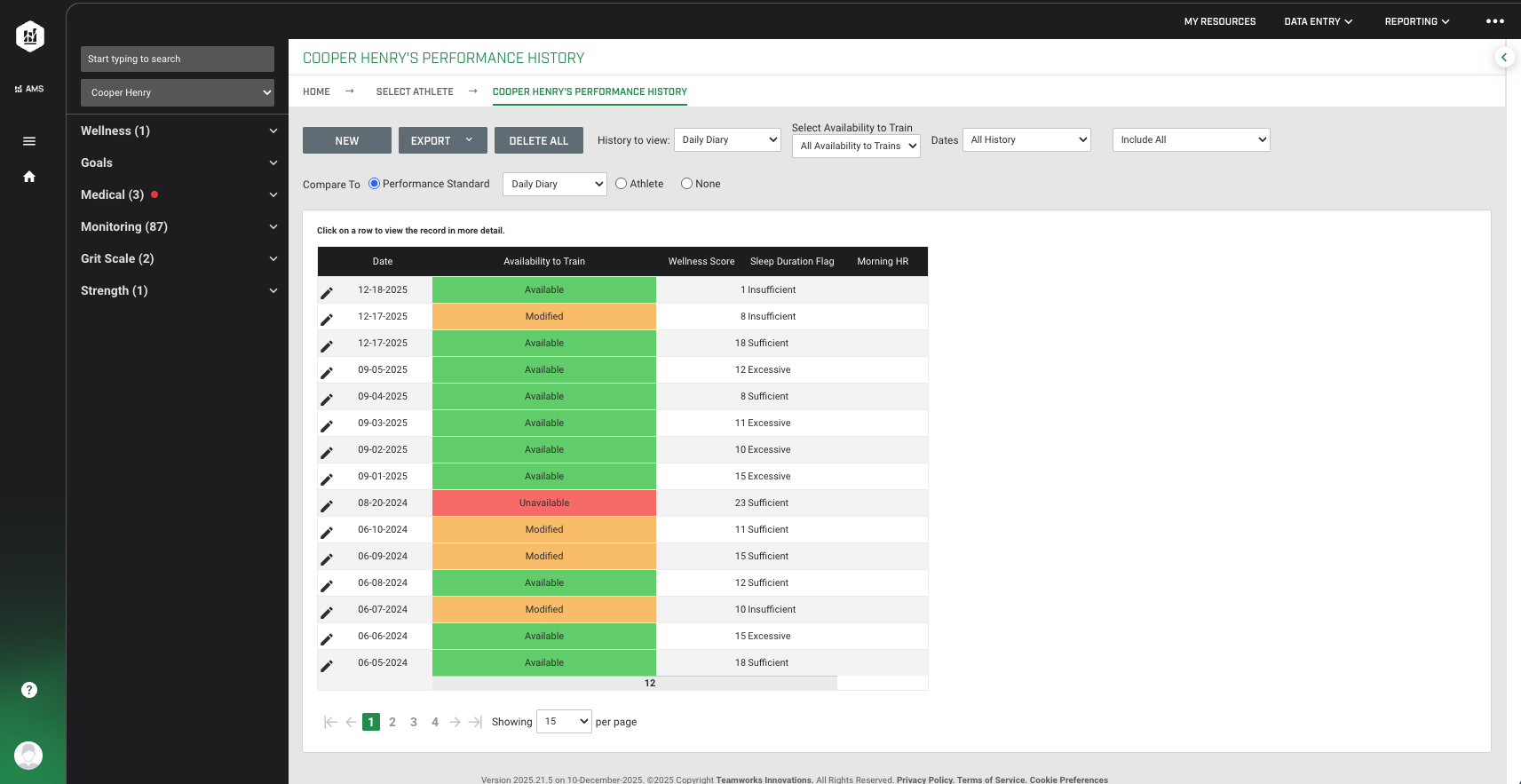Go to next page arrow

456,722
